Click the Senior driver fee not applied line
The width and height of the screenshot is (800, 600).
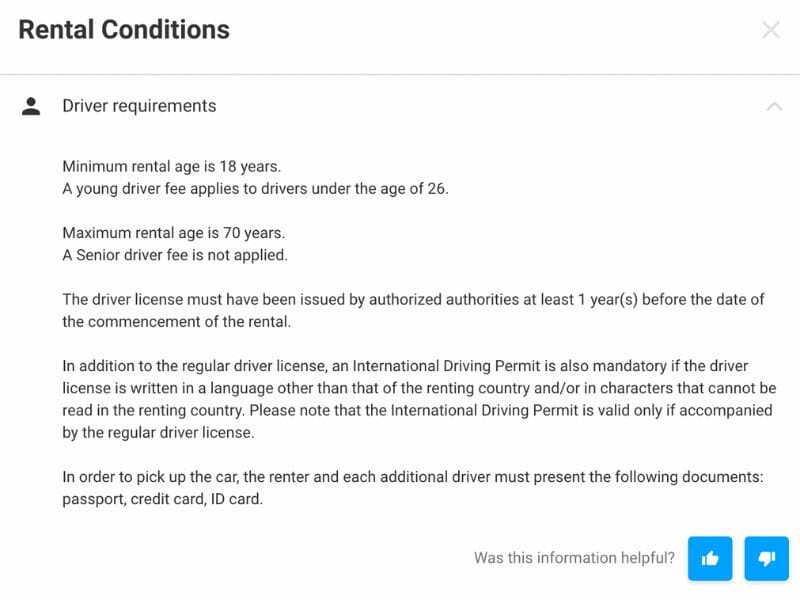point(175,255)
